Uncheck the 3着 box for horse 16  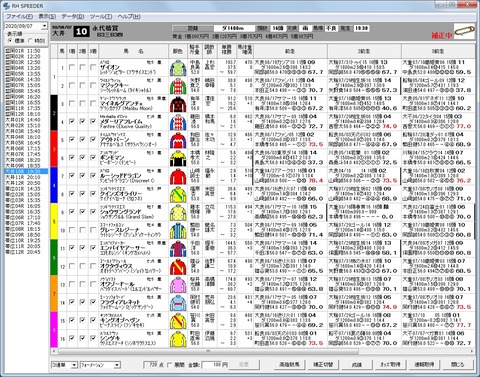coord(93,338)
